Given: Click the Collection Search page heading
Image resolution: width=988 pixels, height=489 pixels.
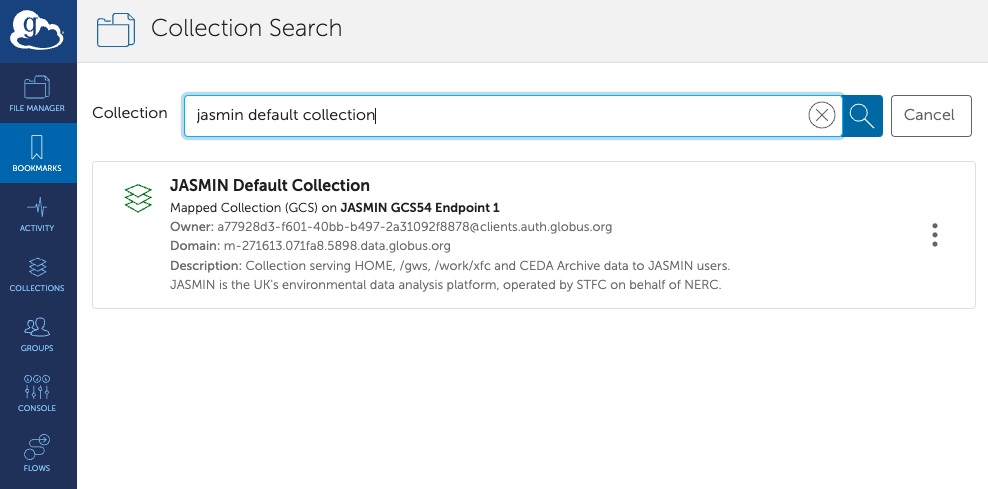Looking at the screenshot, I should (x=246, y=29).
